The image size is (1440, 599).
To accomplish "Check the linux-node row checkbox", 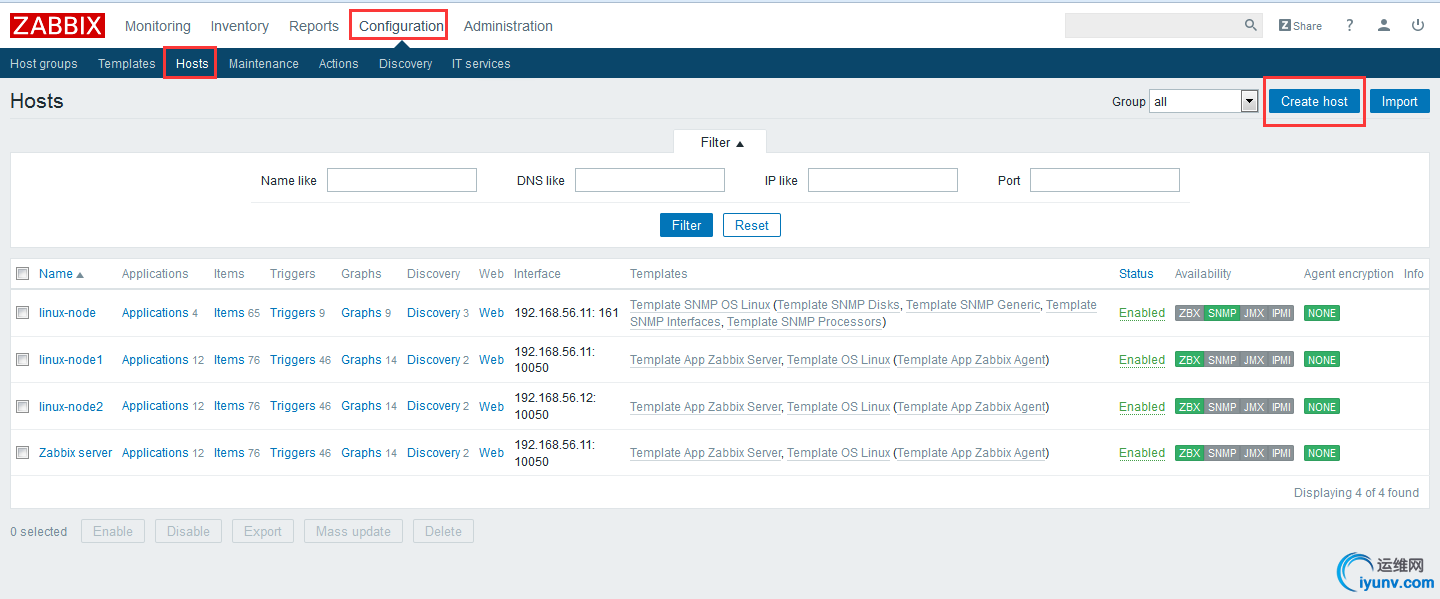I will [23, 313].
